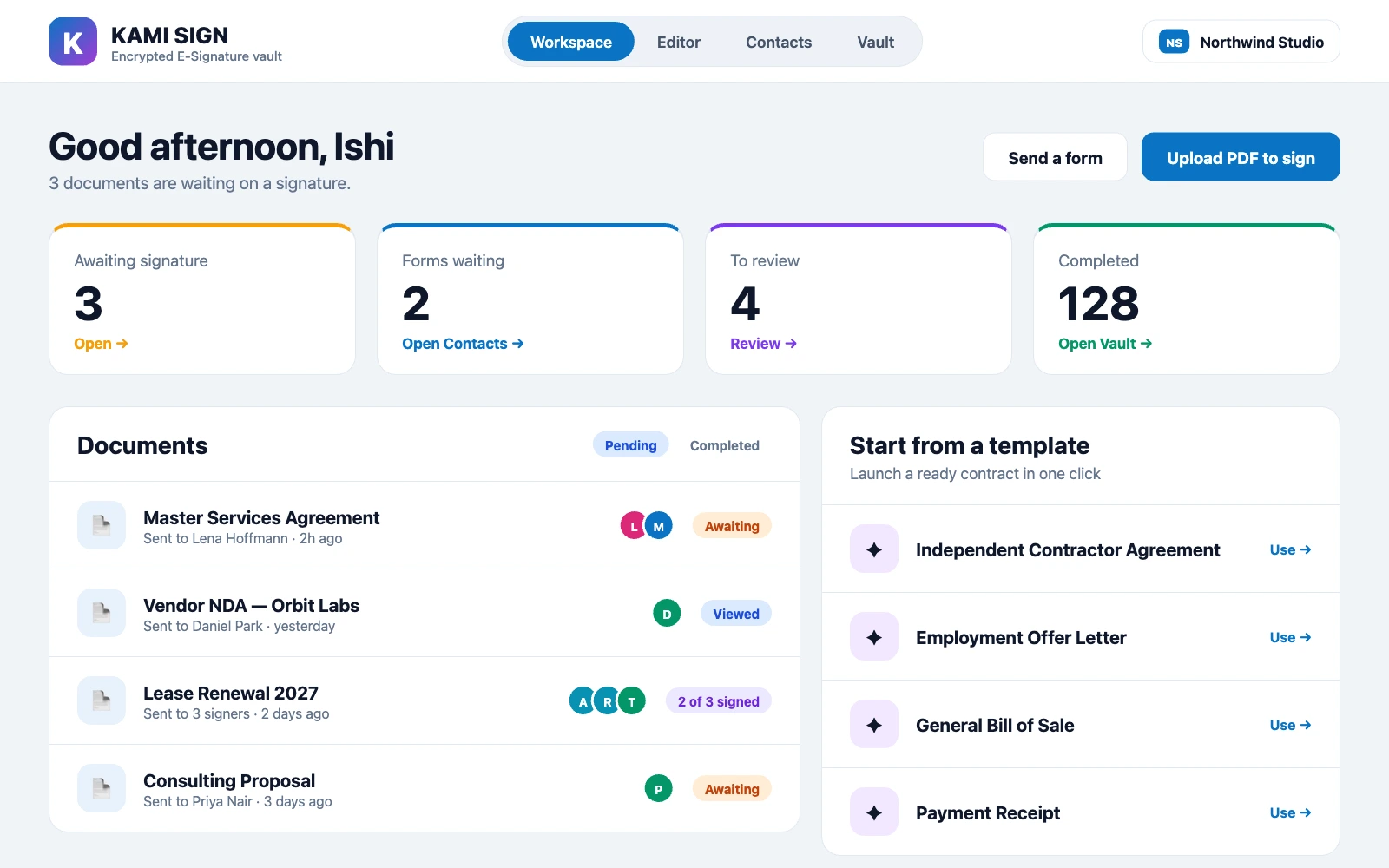Screen dimensions: 1389x868
Task: Click the sparkle icon beside Payment Receipt
Action: point(874,812)
